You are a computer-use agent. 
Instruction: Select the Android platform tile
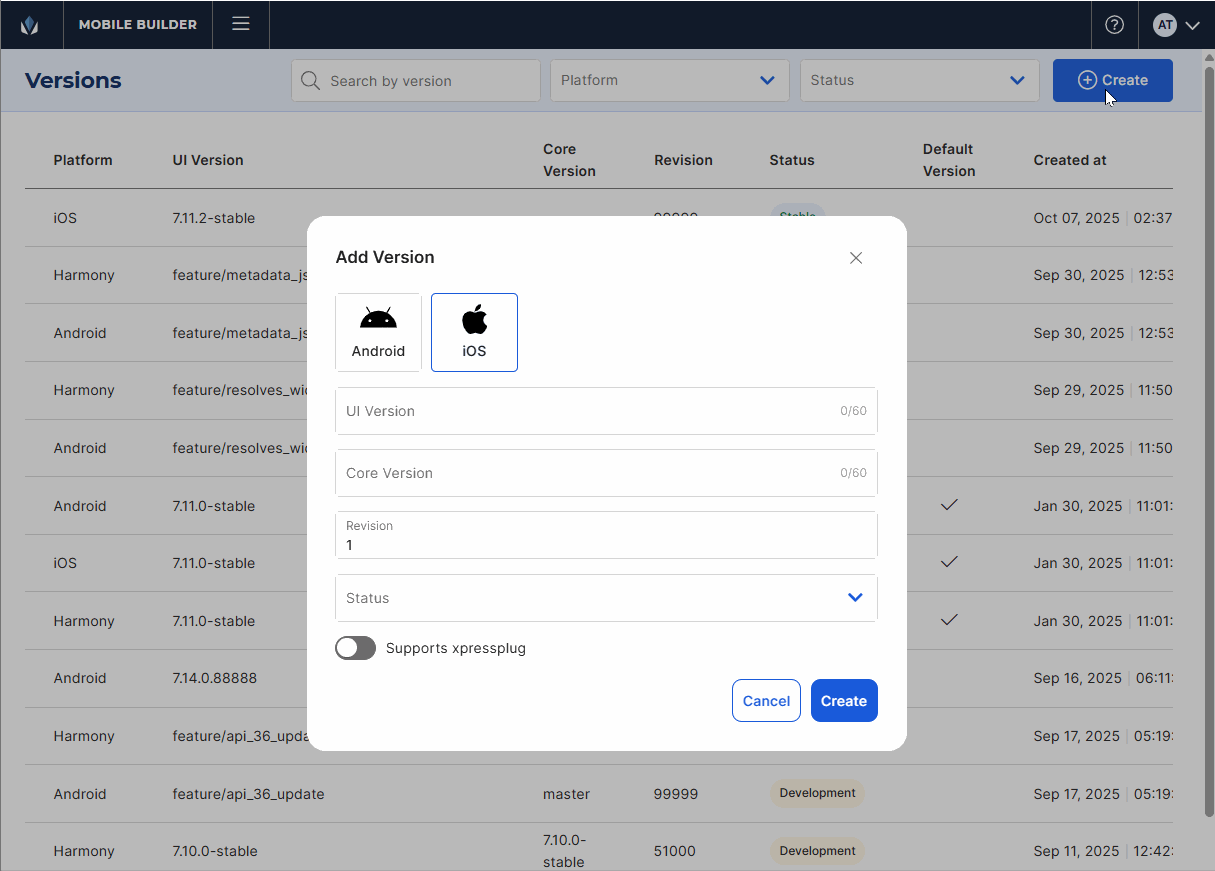pos(378,332)
